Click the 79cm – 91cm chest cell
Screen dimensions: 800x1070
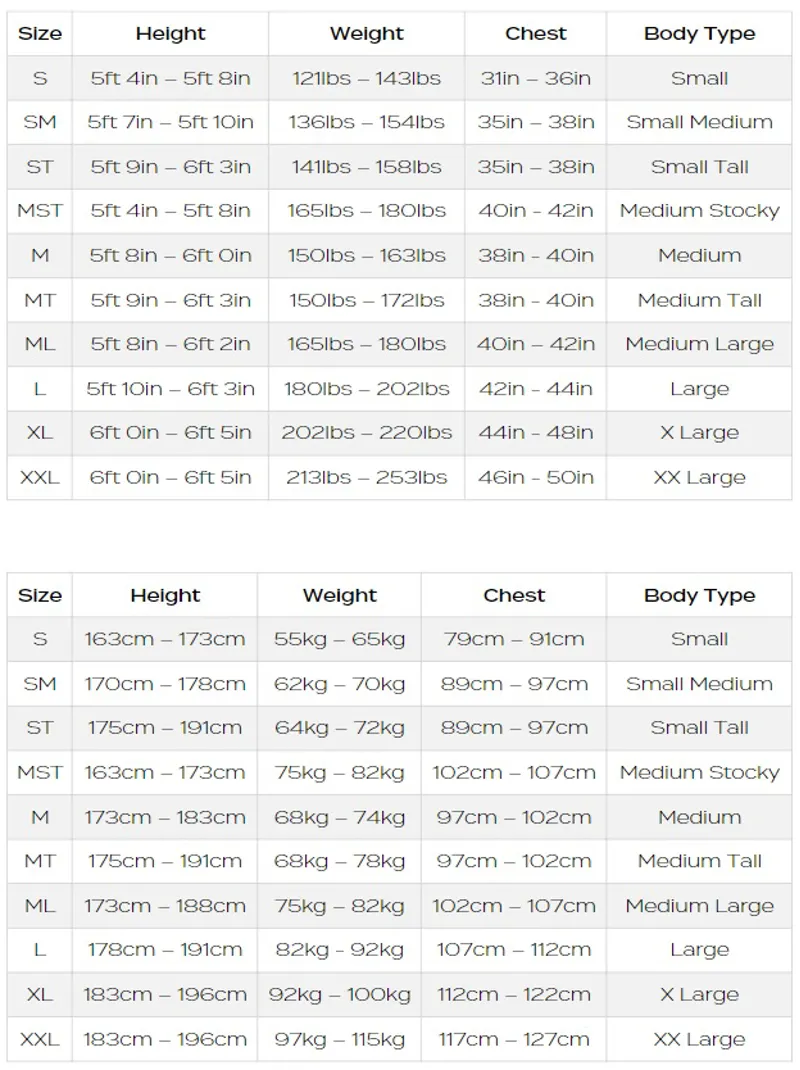tap(514, 639)
